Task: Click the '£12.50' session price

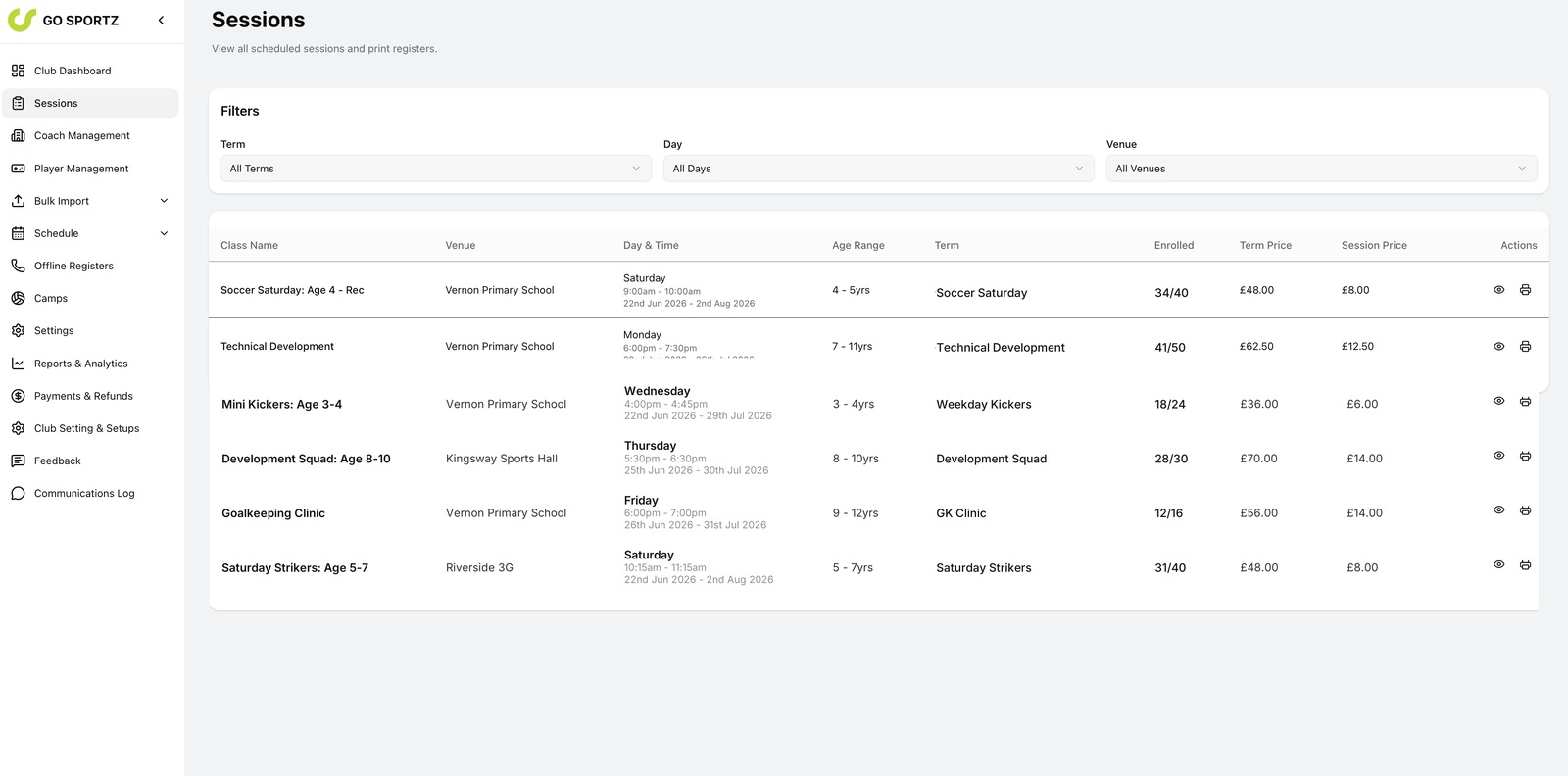Action: [x=1357, y=346]
